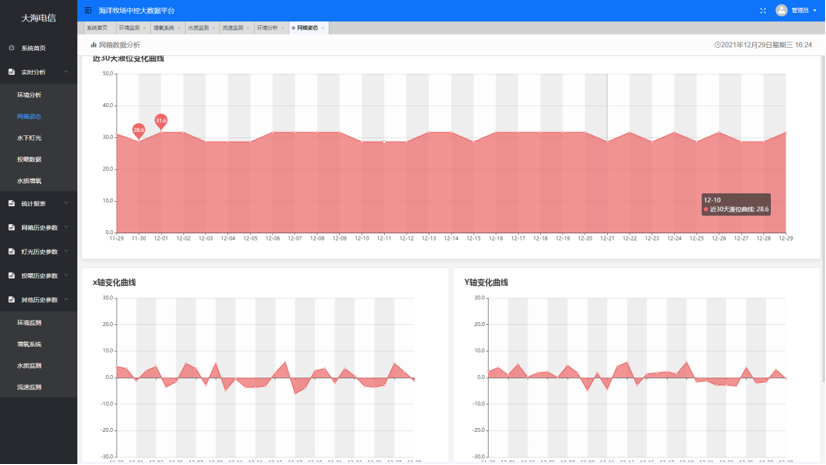Open 水下灯光 in the sidebar
826x465 pixels.
click(x=29, y=138)
